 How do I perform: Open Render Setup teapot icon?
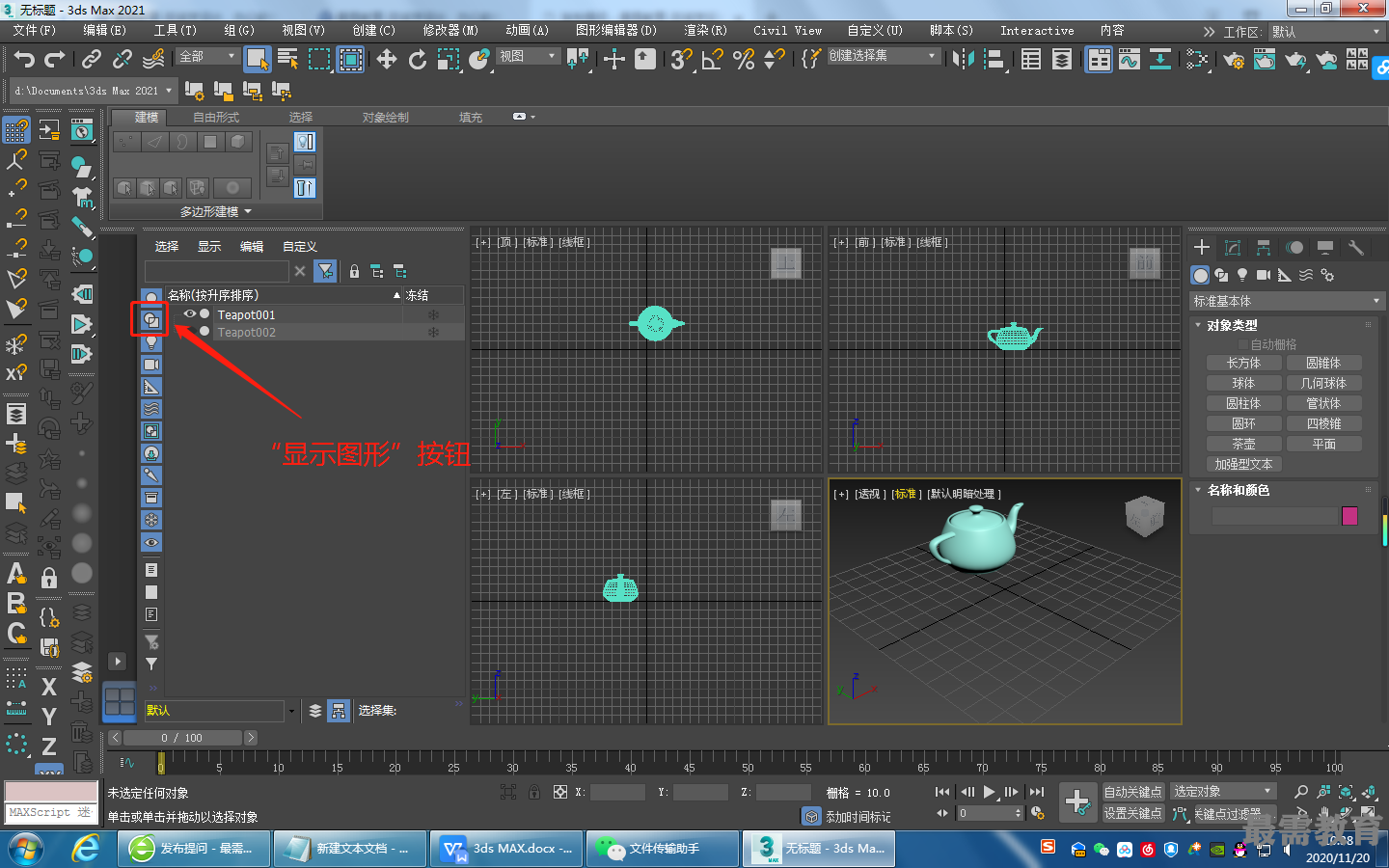click(1234, 59)
